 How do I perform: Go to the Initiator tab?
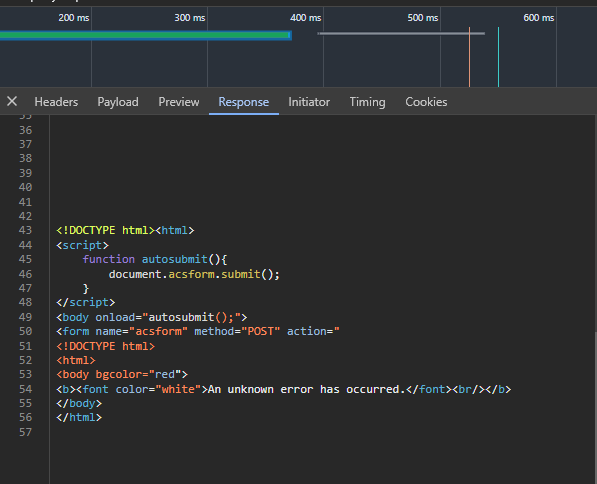(x=309, y=102)
